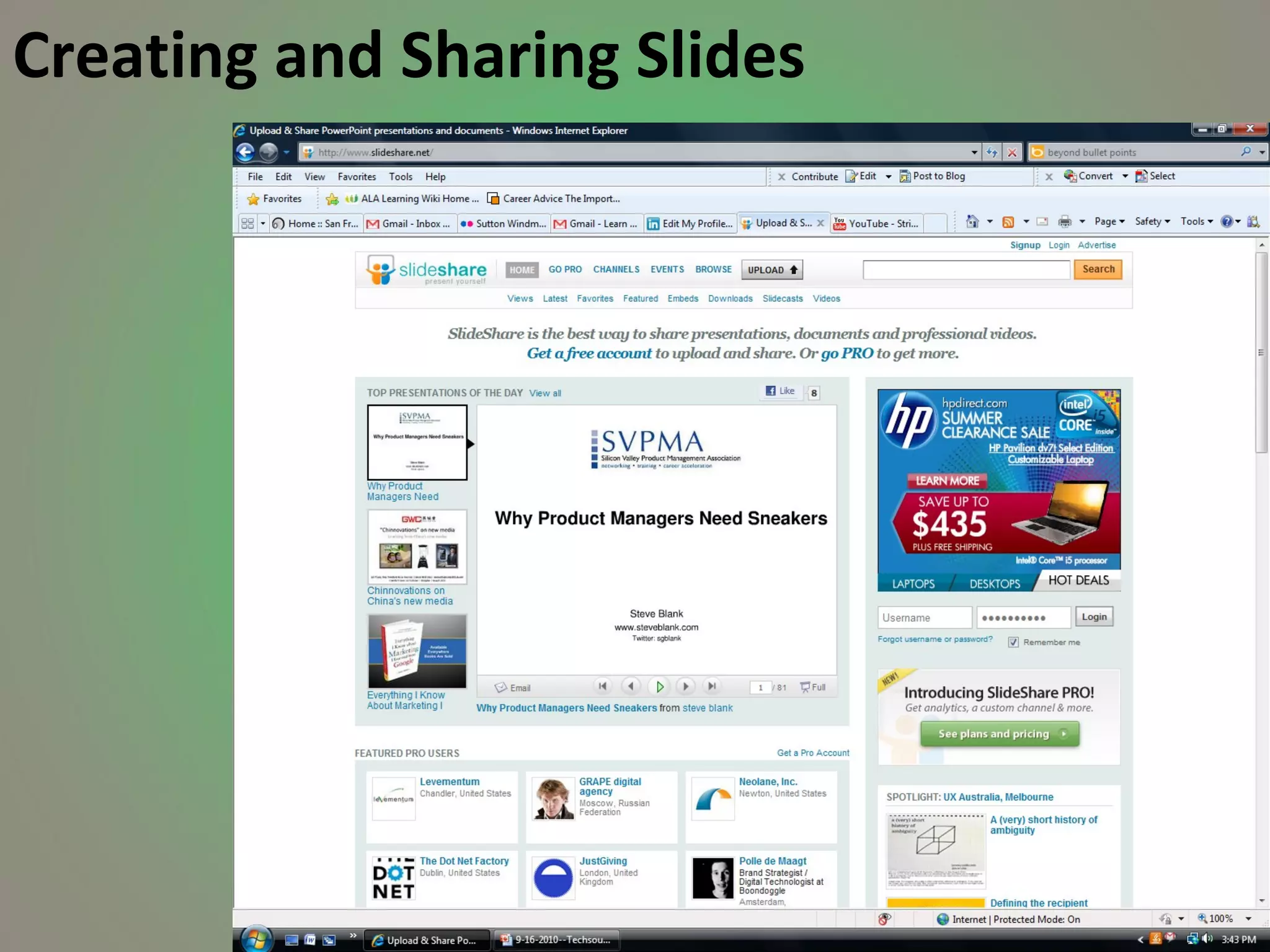Open the File menu
The width and height of the screenshot is (1270, 952).
pyautogui.click(x=255, y=177)
